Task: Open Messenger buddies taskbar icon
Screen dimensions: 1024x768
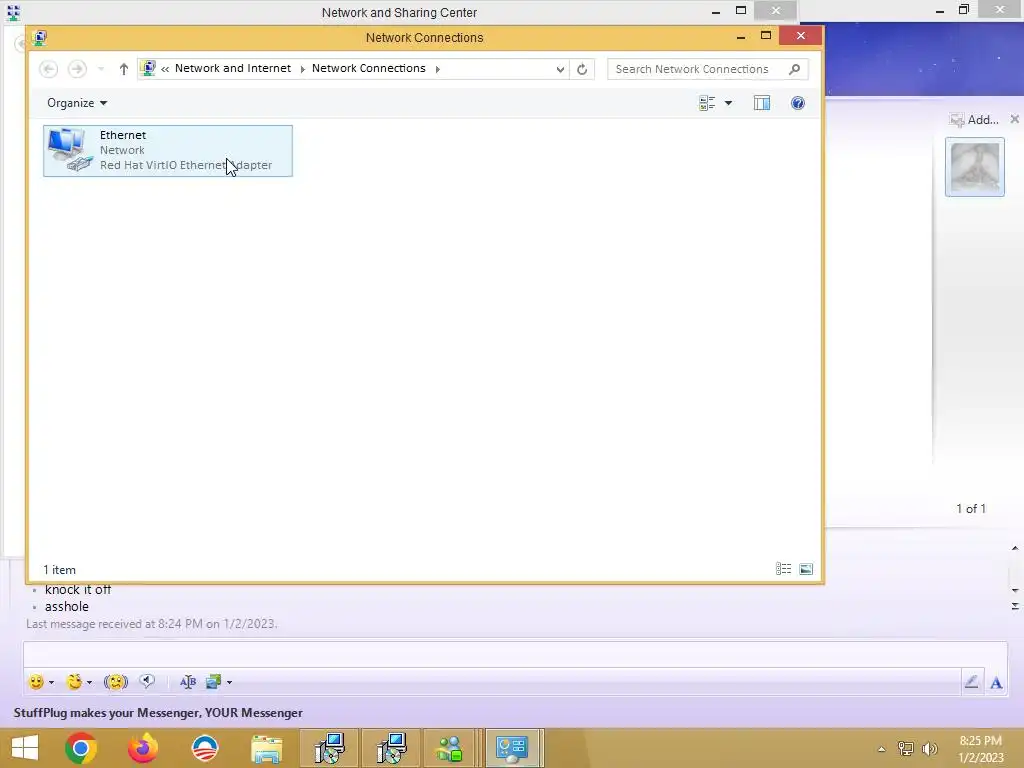Action: click(x=451, y=748)
